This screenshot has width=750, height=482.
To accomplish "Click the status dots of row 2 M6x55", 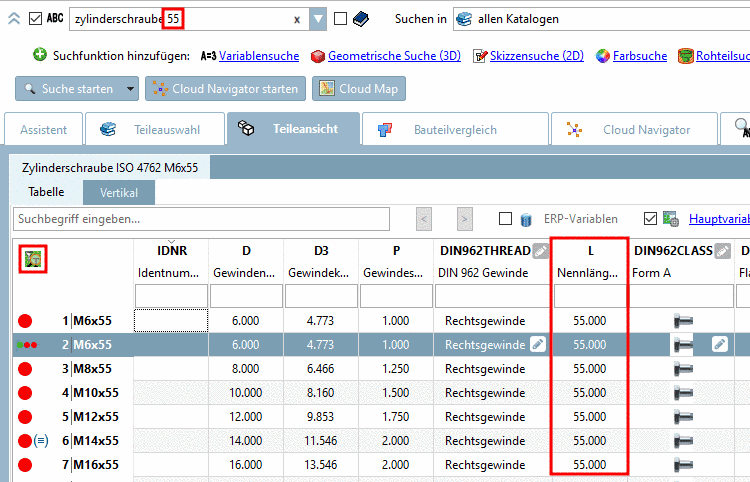I will coord(27,345).
